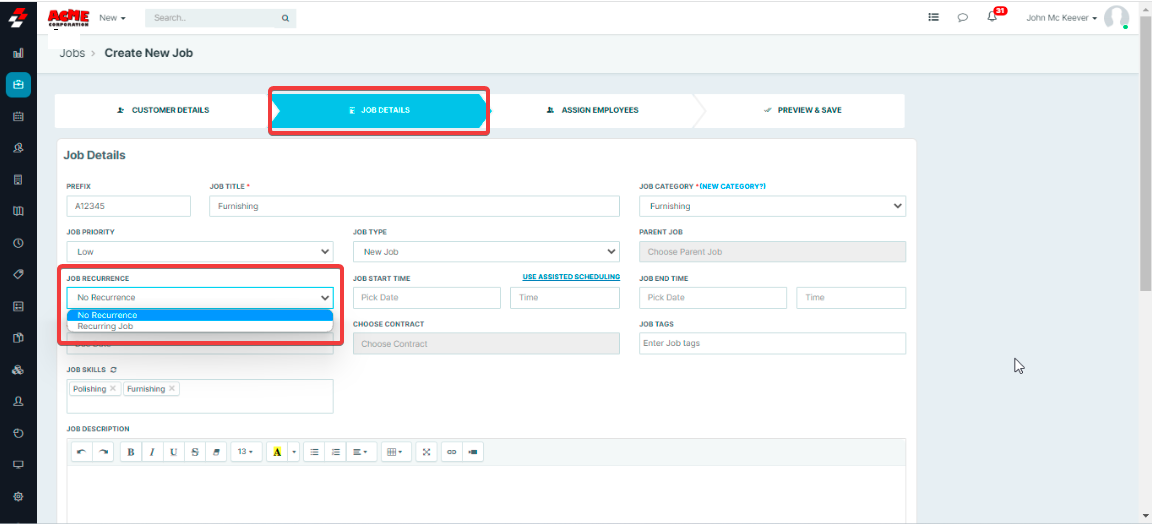
Task: Open the Job Type dropdown
Action: click(486, 251)
